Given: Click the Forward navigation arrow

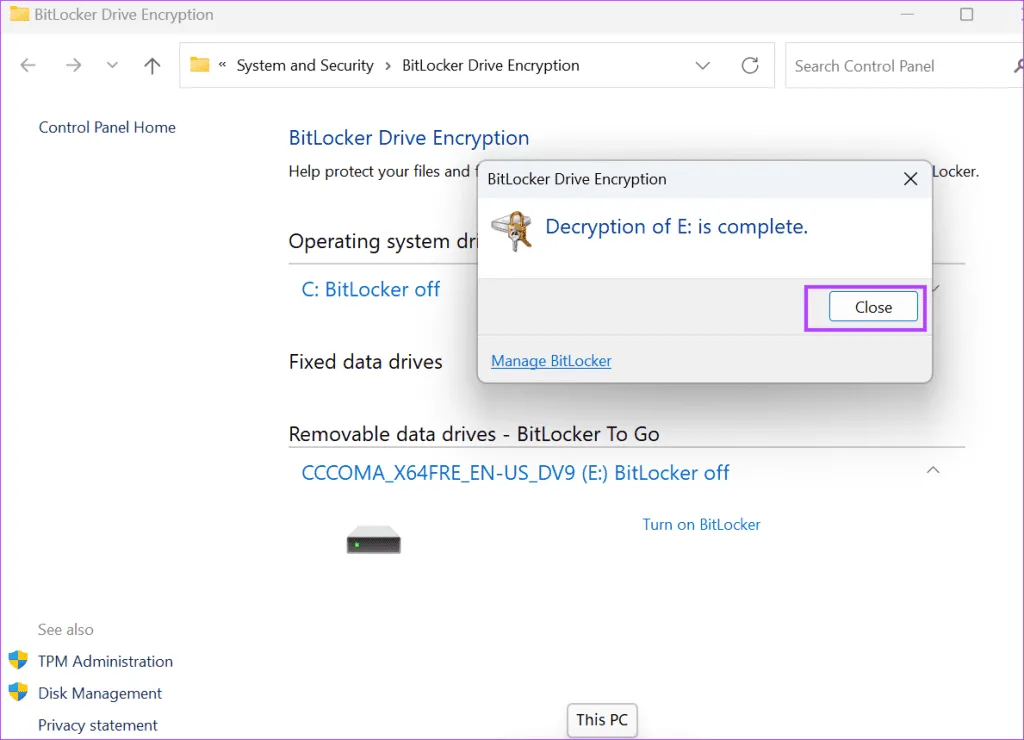Looking at the screenshot, I should [x=73, y=66].
